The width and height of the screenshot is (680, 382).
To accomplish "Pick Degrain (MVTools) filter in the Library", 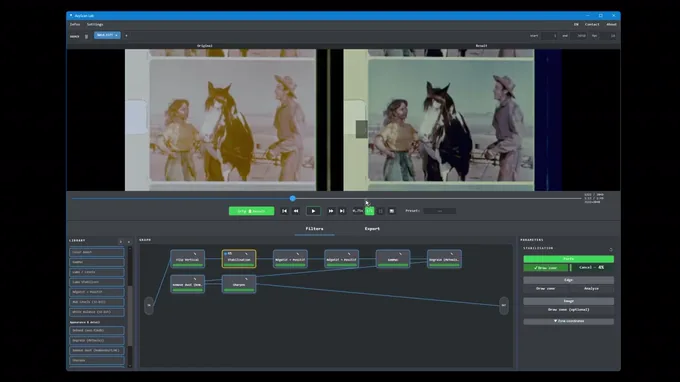I will (x=97, y=341).
